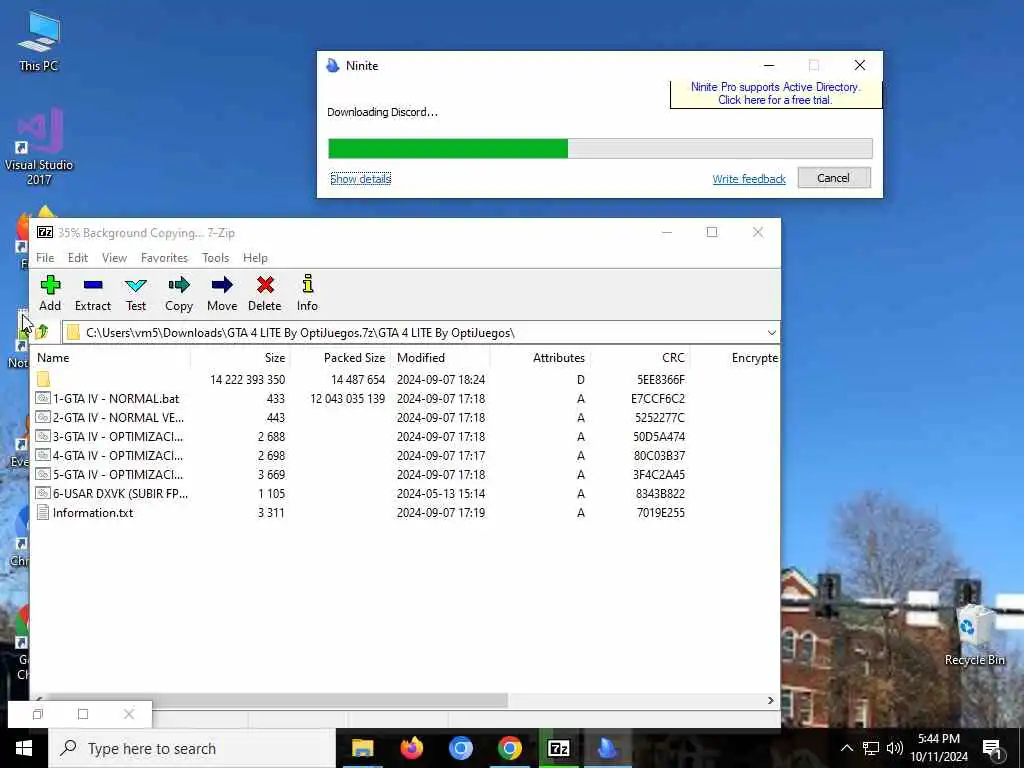The width and height of the screenshot is (1024, 768).
Task: Switch to 7-Zip taskbar icon
Action: click(558, 748)
